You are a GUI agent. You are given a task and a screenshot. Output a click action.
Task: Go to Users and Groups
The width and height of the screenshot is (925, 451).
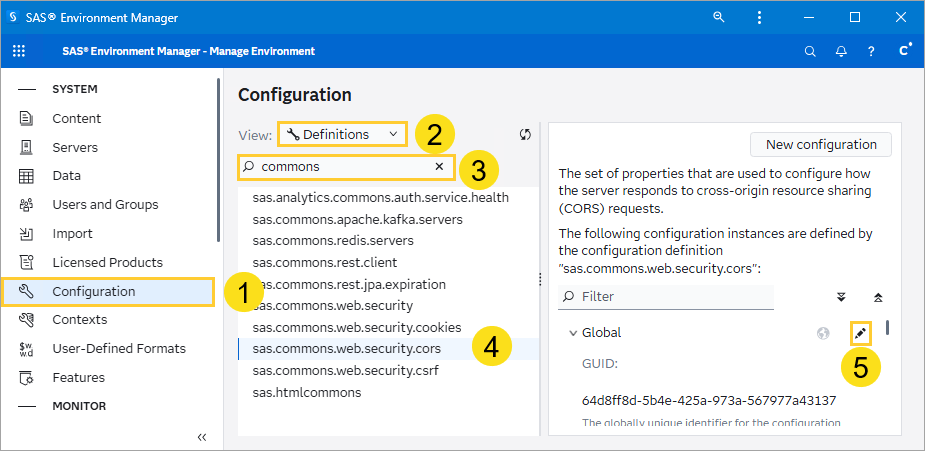point(106,205)
